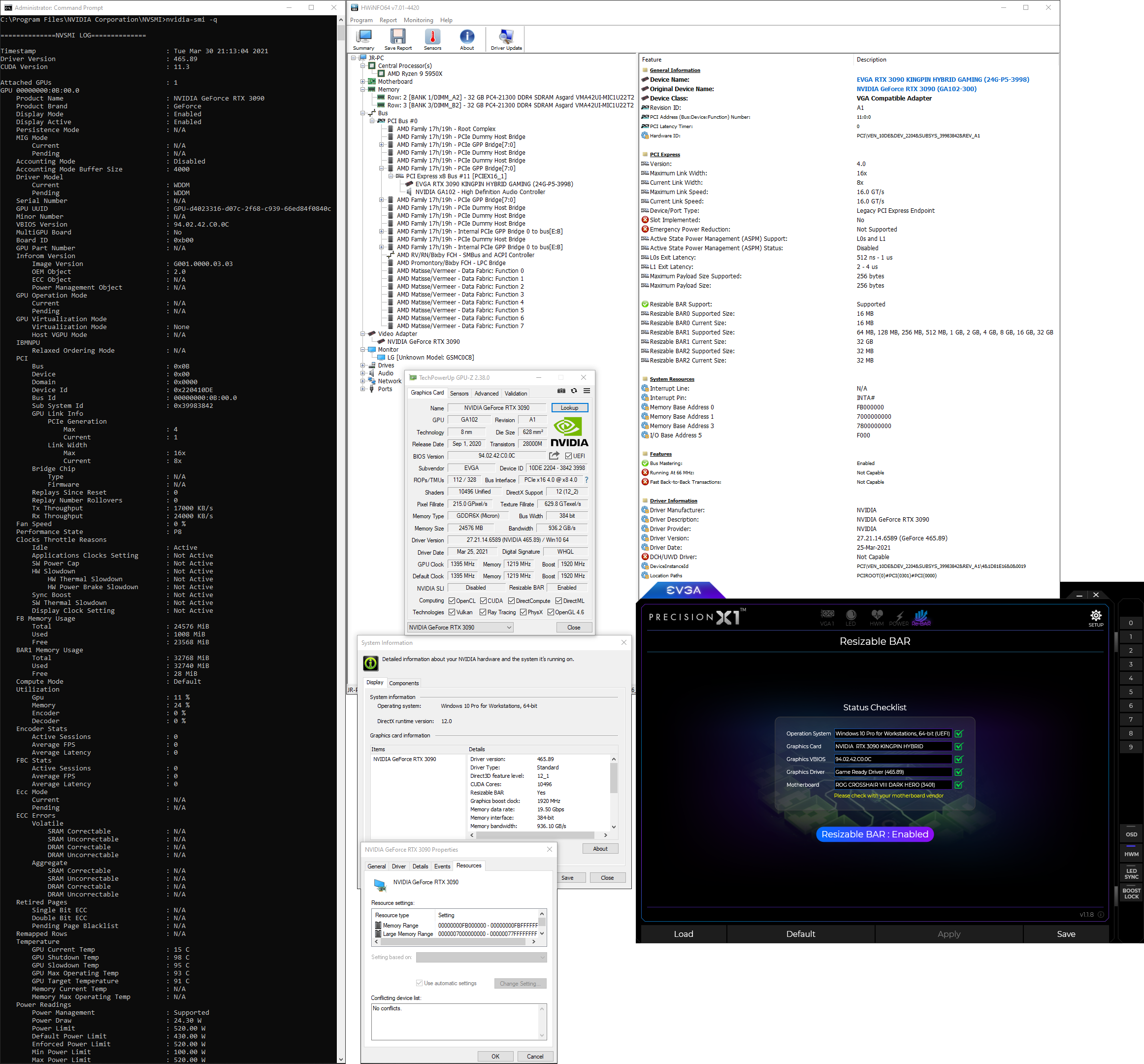
Task: Expand the Audio tree node
Action: 363,373
